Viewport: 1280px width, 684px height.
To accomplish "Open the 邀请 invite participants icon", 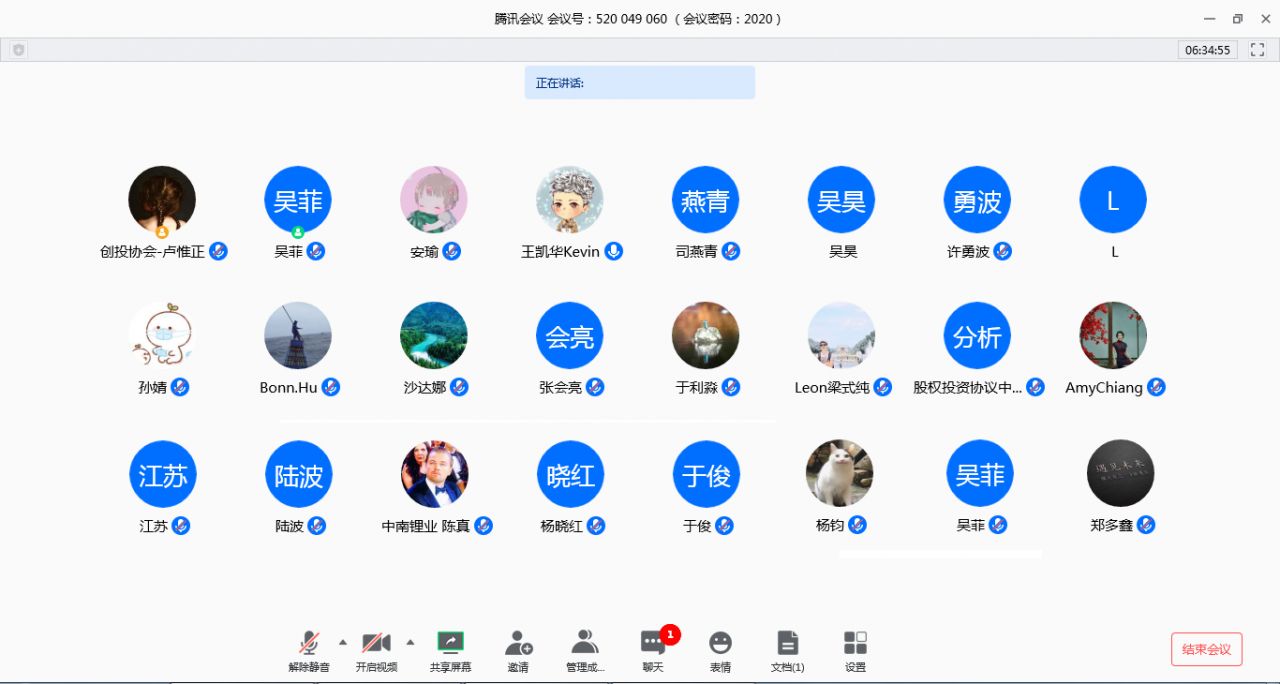I will point(518,643).
